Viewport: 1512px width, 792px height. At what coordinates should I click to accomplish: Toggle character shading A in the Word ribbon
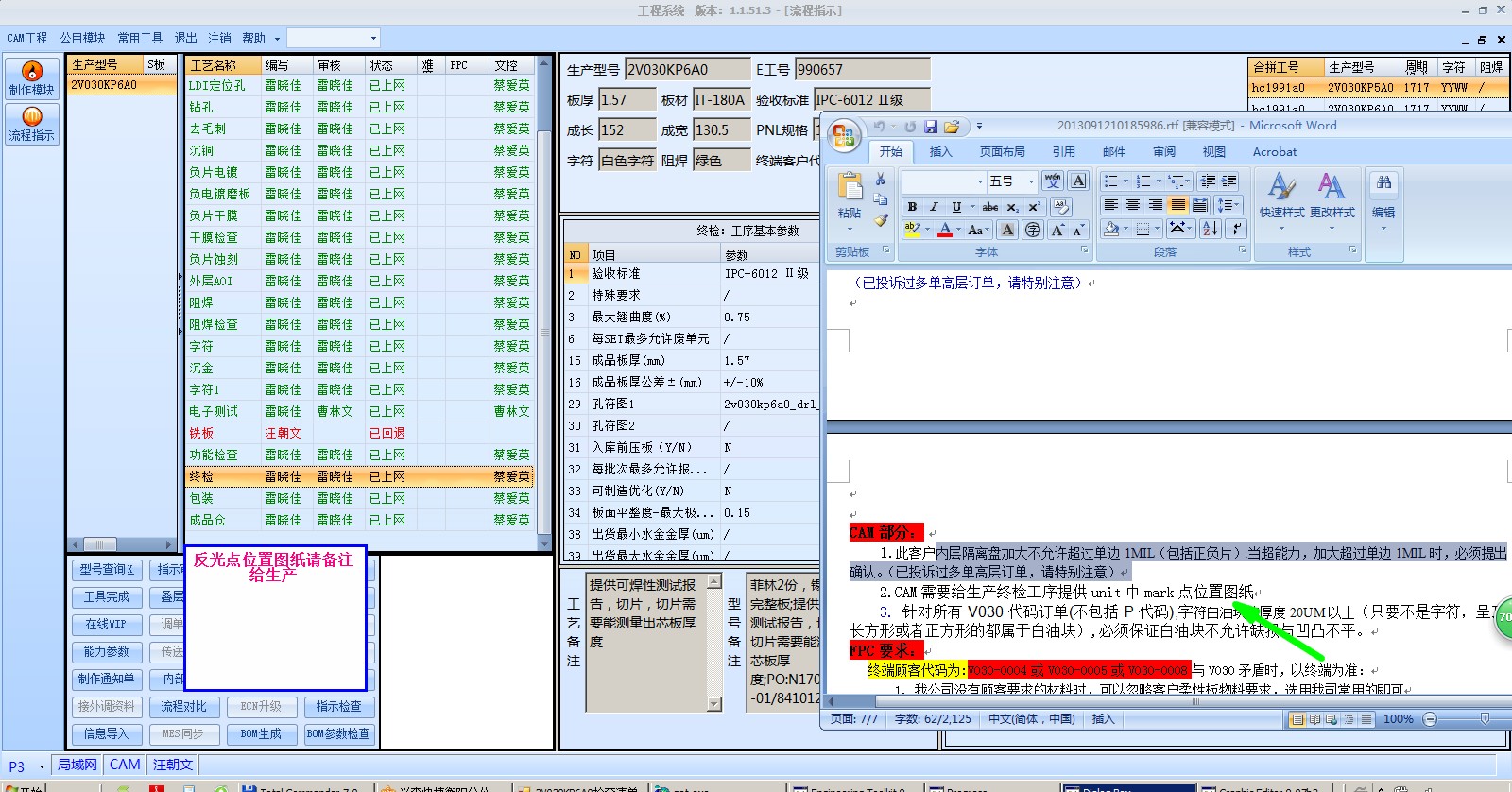click(x=1007, y=230)
